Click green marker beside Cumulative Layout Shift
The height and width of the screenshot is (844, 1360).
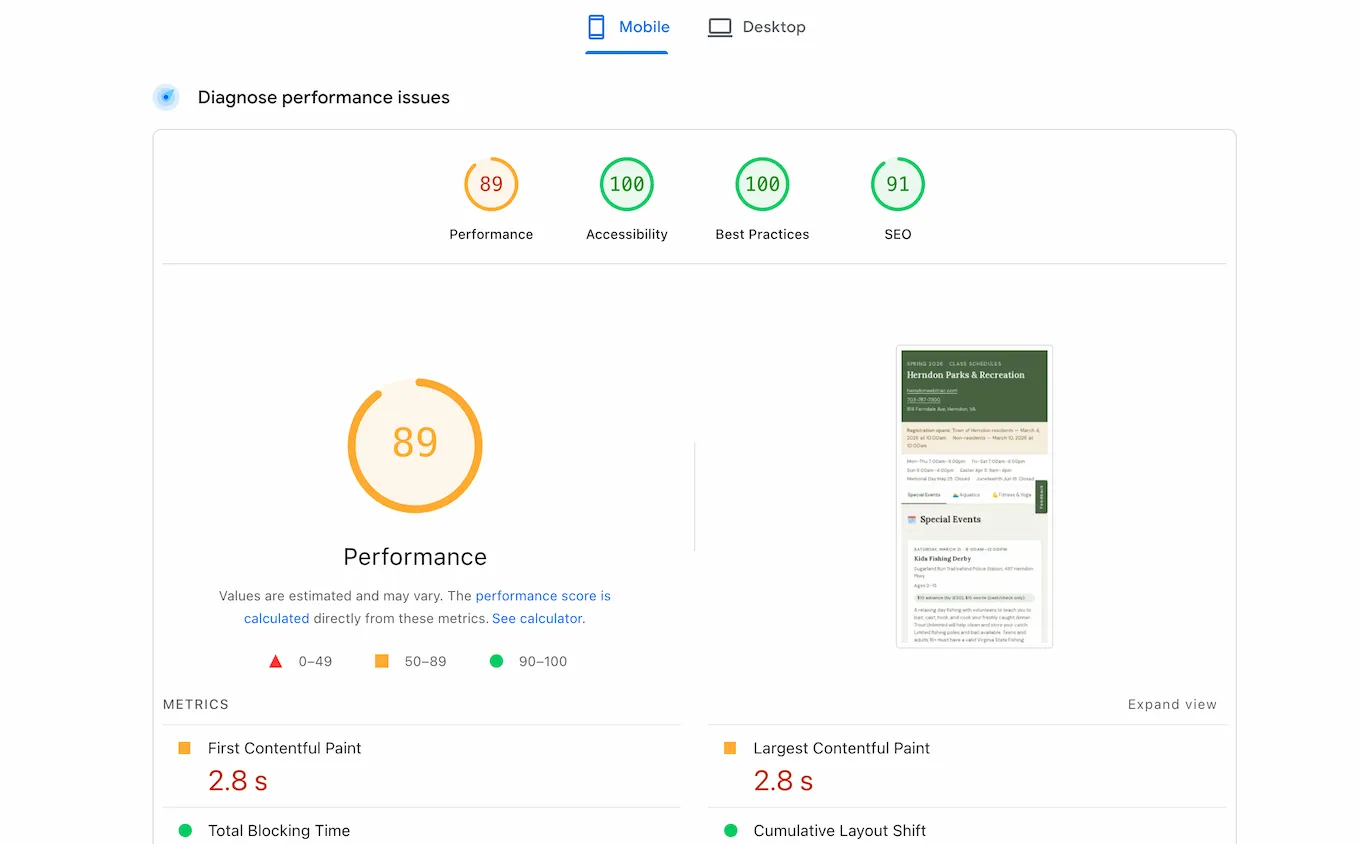pyautogui.click(x=730, y=830)
